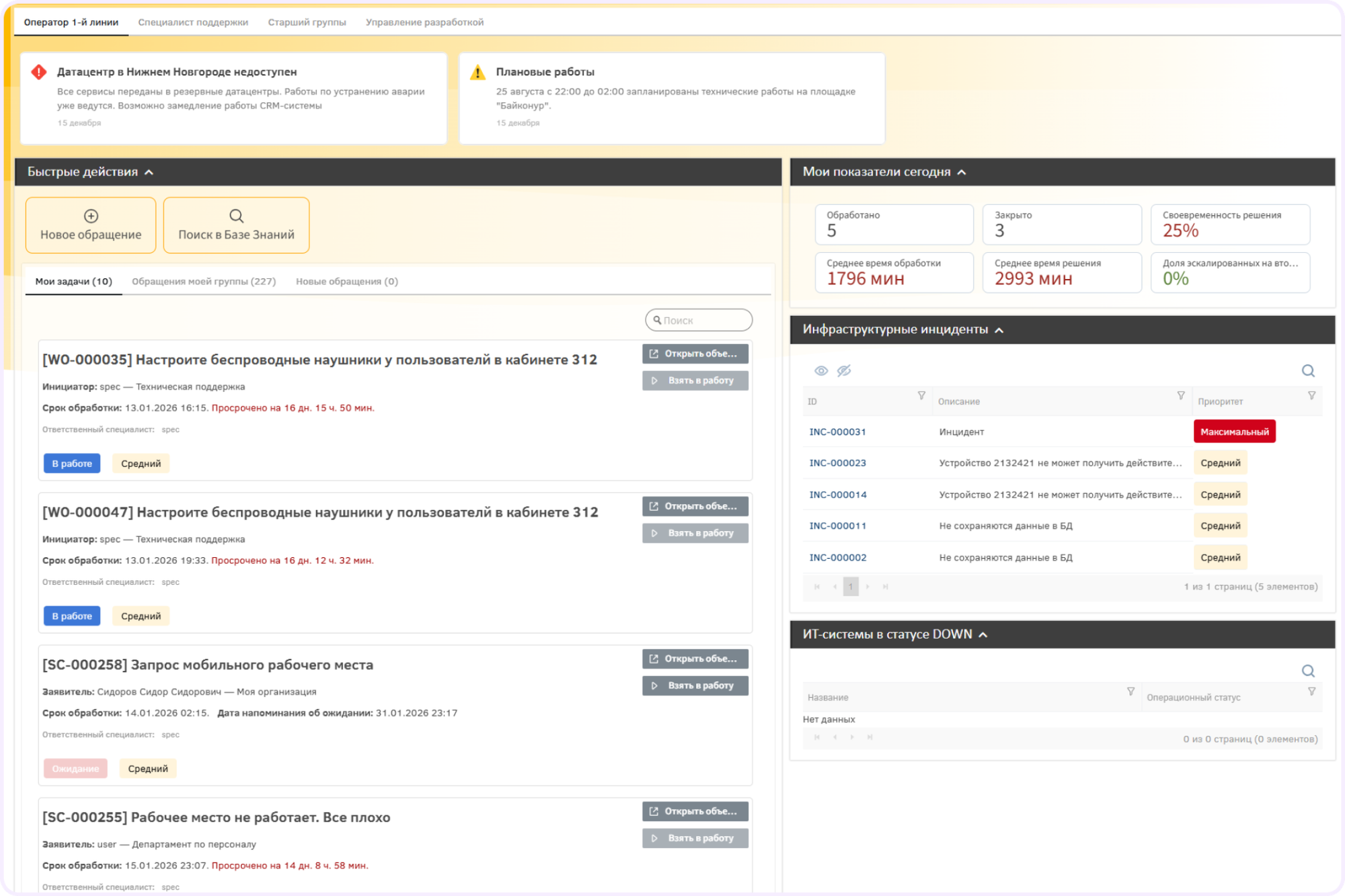Open incident INC-000002
Image resolution: width=1345 pixels, height=896 pixels.
(x=838, y=557)
